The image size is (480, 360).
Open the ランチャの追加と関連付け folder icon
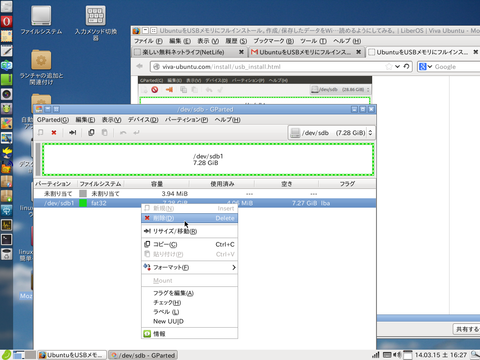pos(41,67)
